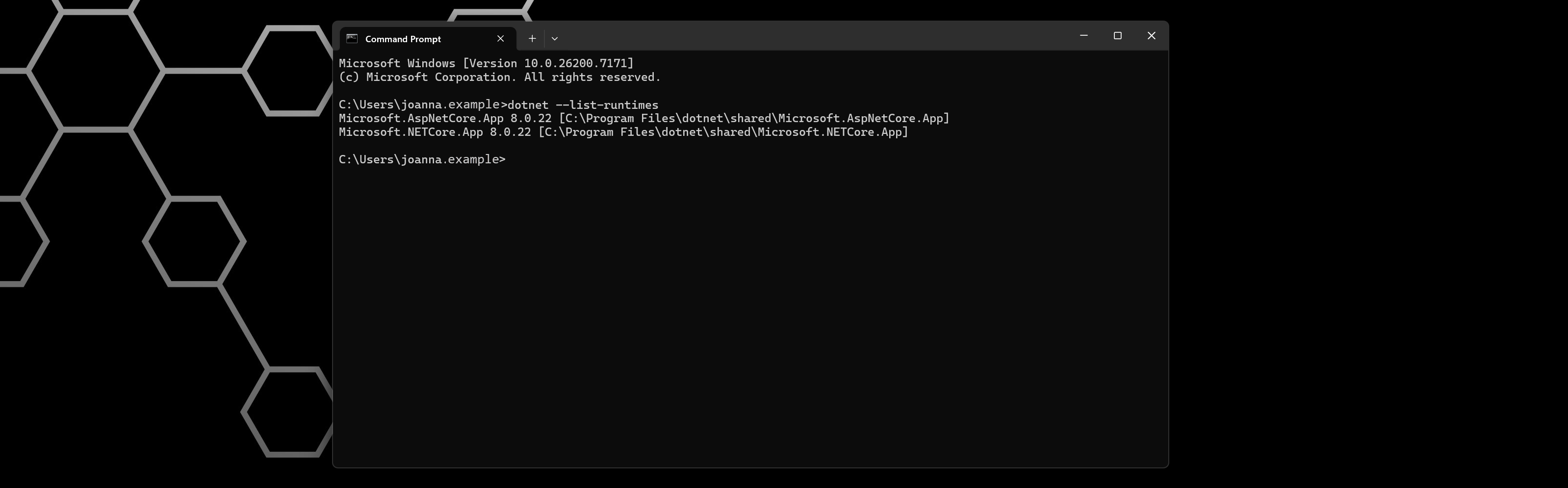
Task: Click the Microsoft Corporation copyright line
Action: pos(499,77)
